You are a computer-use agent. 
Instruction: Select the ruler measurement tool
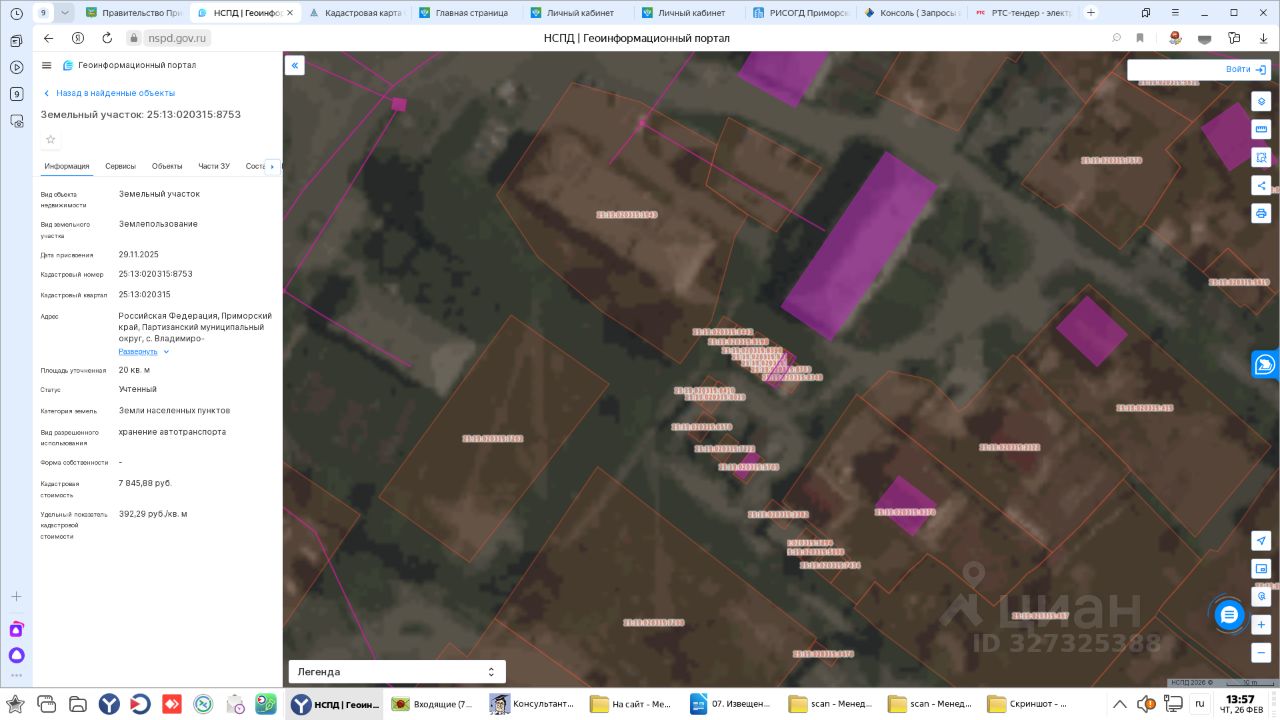coord(1261,130)
